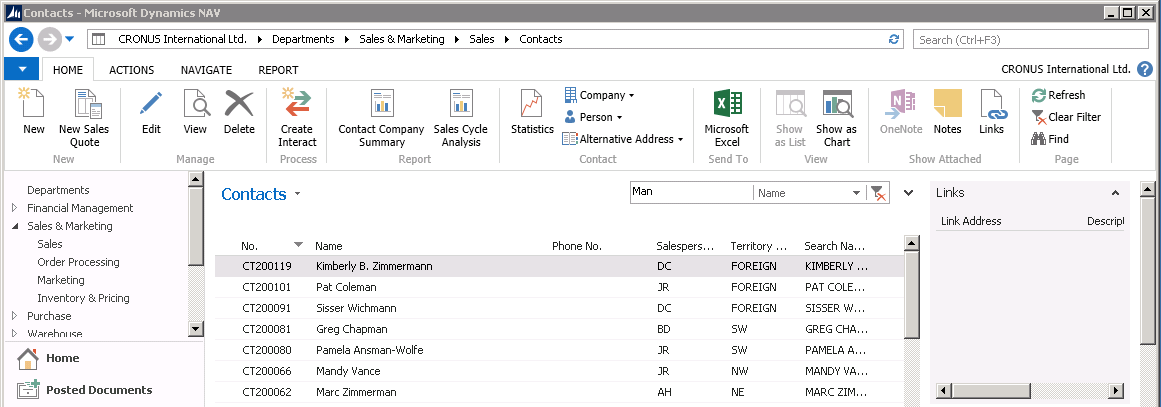This screenshot has width=1161, height=407.
Task: Open Notes attached panel
Action: tap(947, 104)
